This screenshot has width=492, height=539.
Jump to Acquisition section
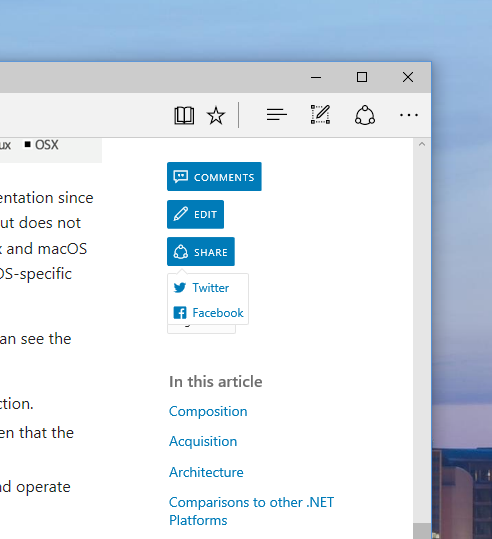pyautogui.click(x=203, y=441)
